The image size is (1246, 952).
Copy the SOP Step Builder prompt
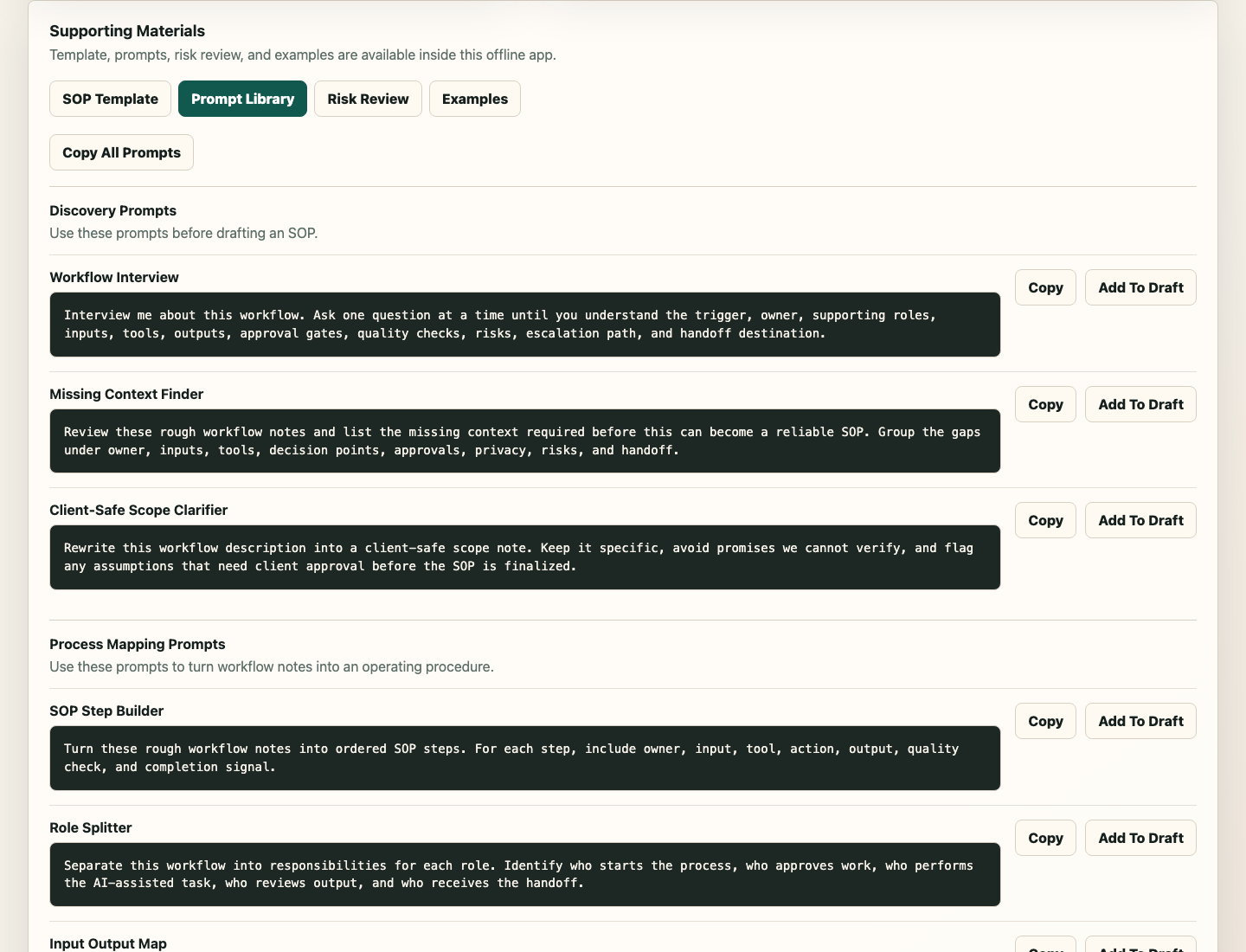click(x=1045, y=721)
